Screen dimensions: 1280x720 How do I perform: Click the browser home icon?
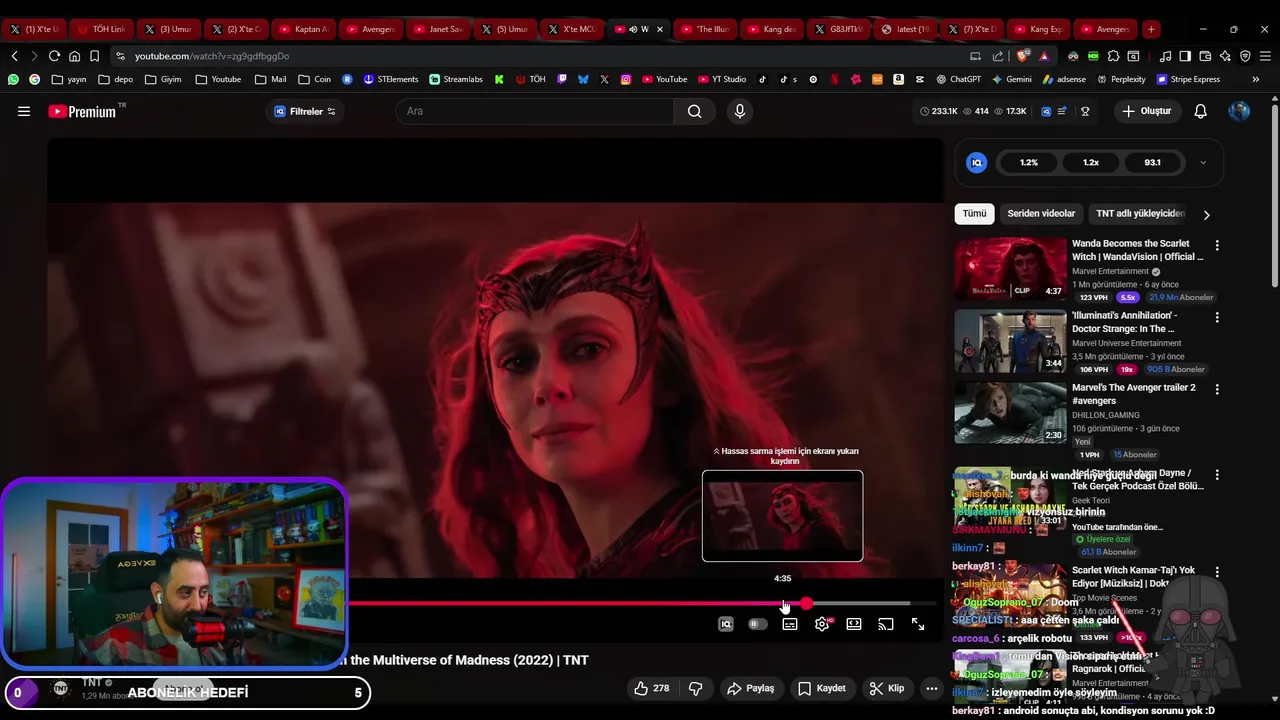[x=74, y=56]
